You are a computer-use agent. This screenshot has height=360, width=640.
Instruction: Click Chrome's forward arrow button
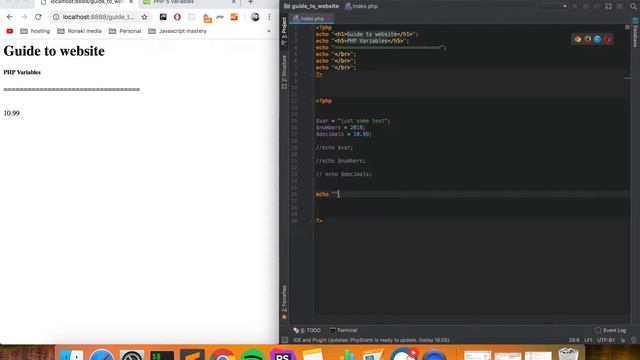(24, 17)
